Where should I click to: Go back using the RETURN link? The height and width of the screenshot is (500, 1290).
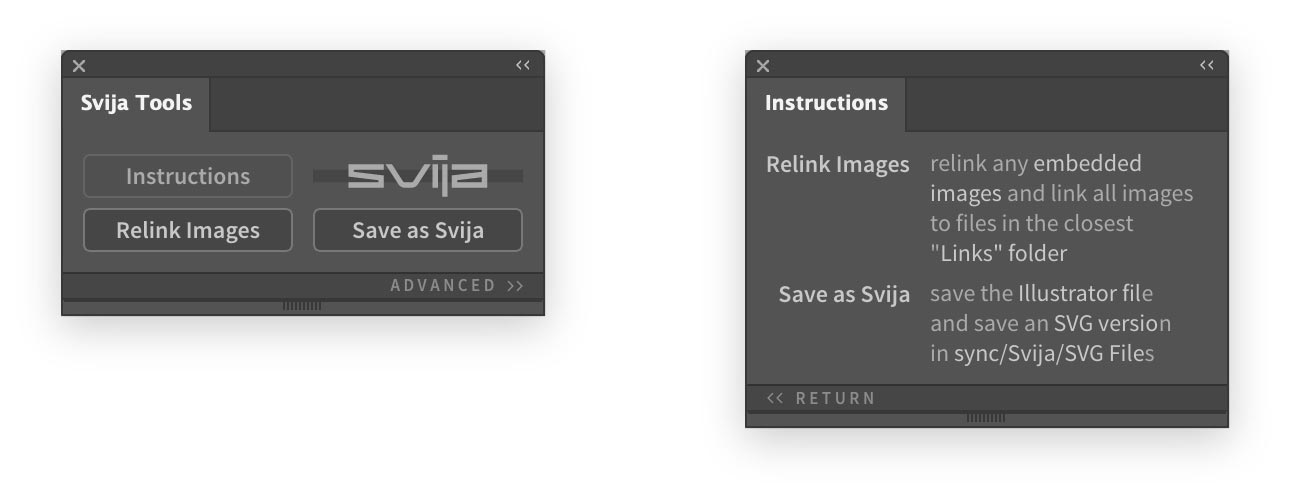click(x=821, y=398)
